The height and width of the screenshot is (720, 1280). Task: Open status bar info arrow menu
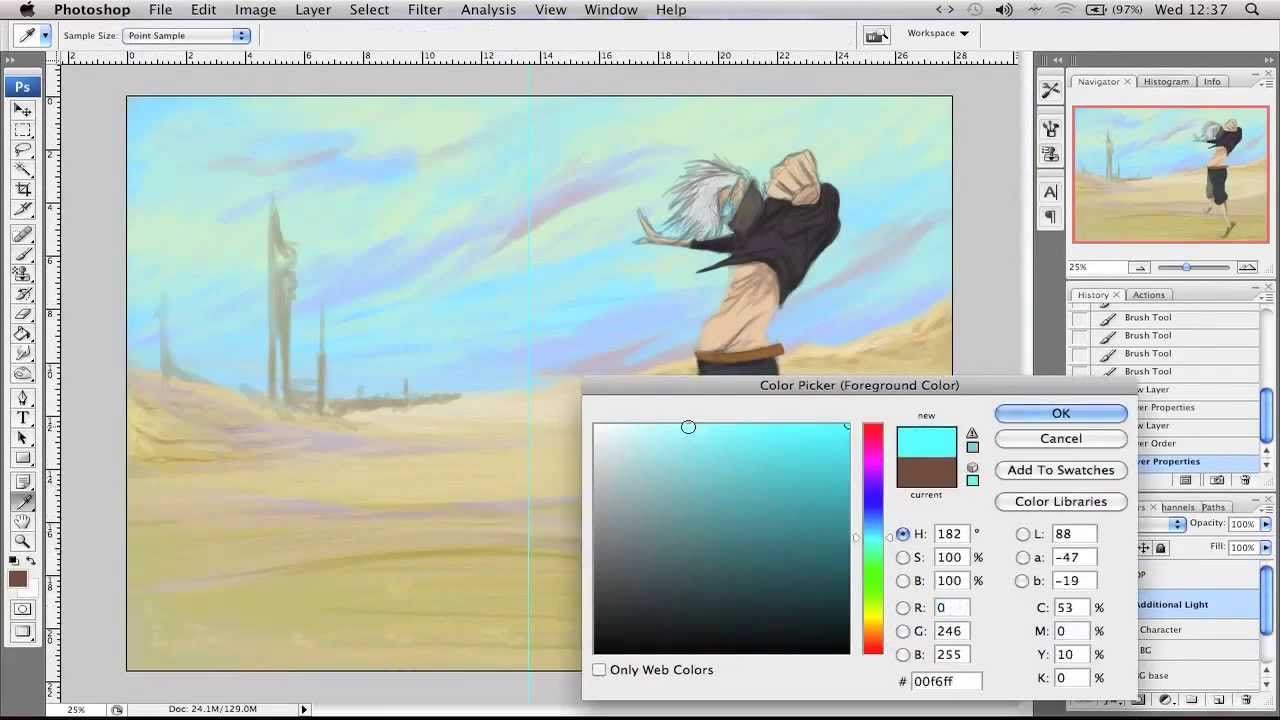pos(304,709)
